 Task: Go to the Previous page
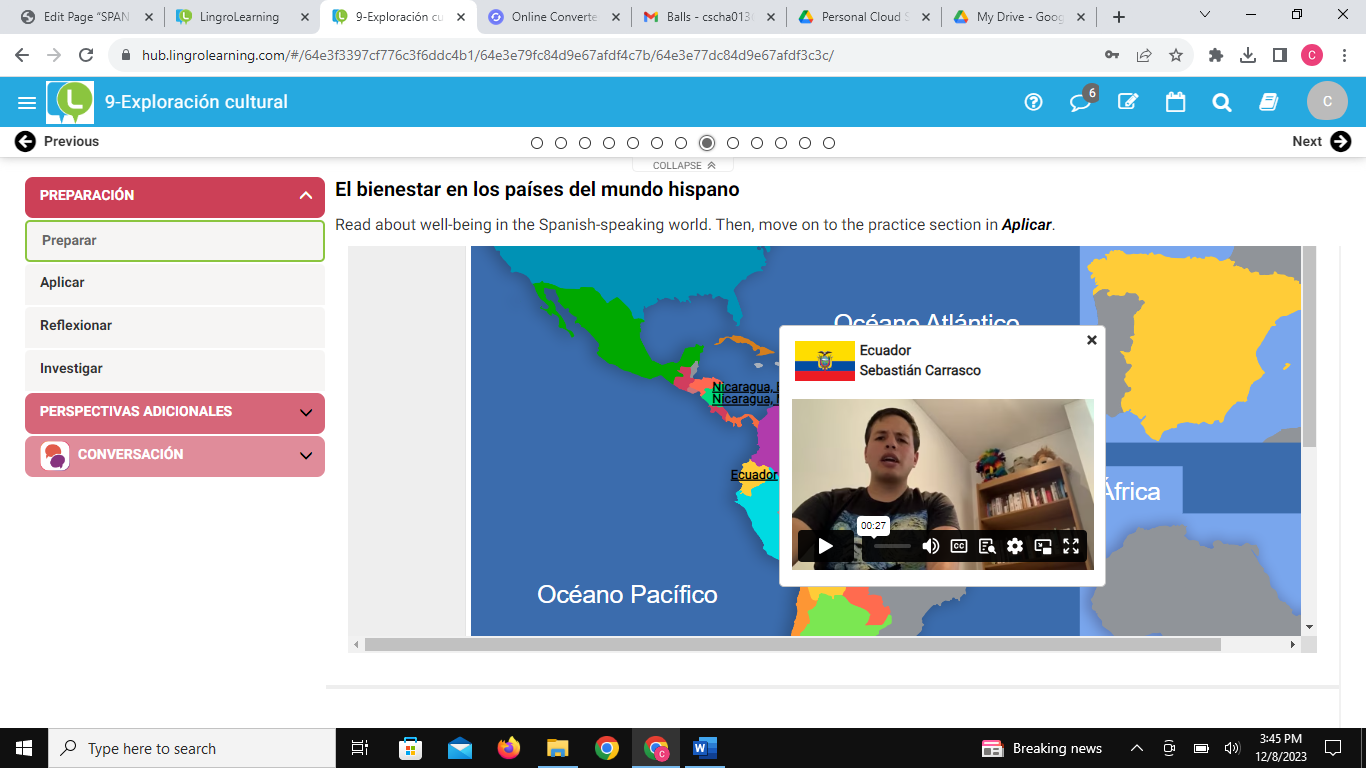click(57, 142)
